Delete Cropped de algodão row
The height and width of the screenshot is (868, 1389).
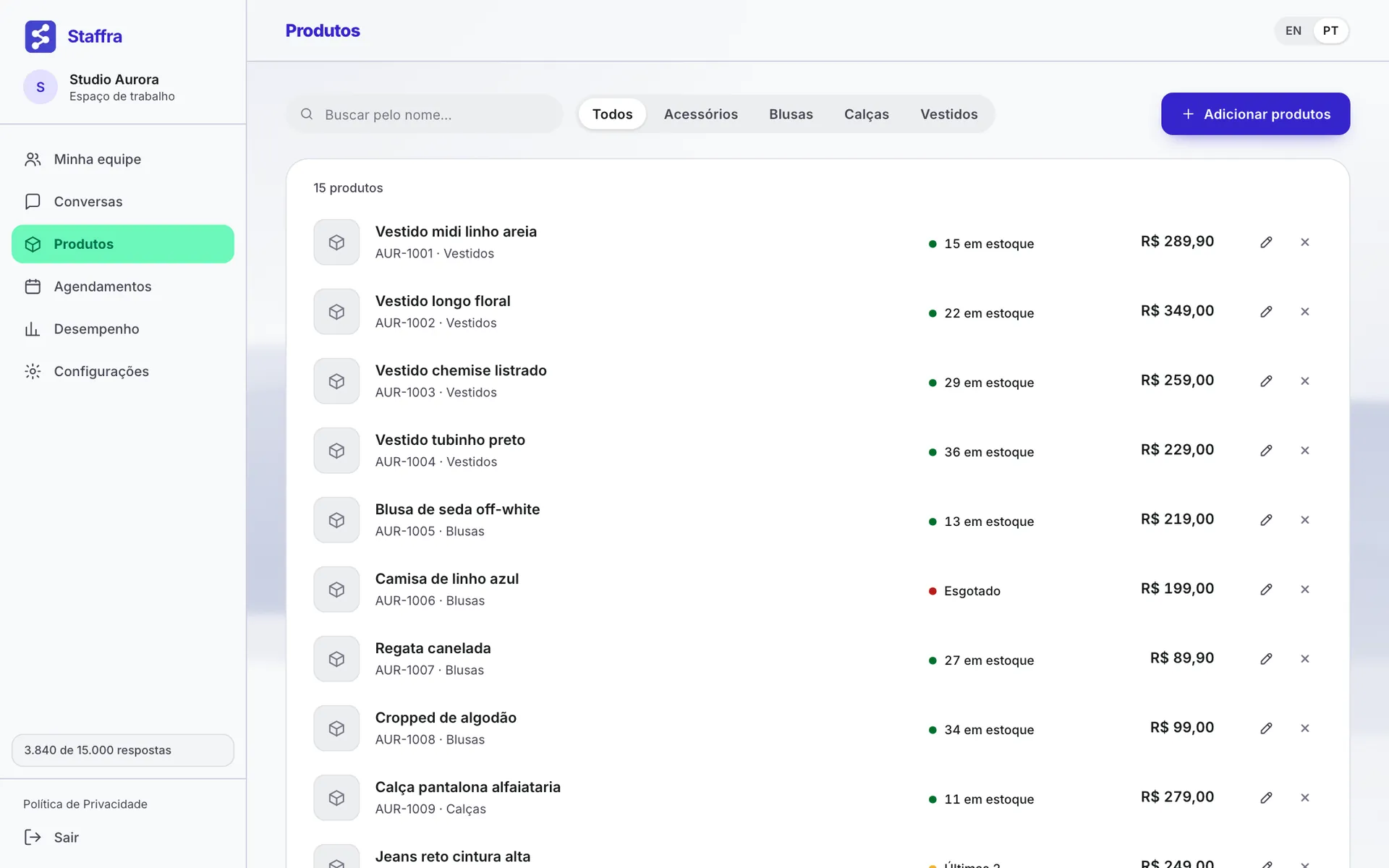tap(1305, 728)
